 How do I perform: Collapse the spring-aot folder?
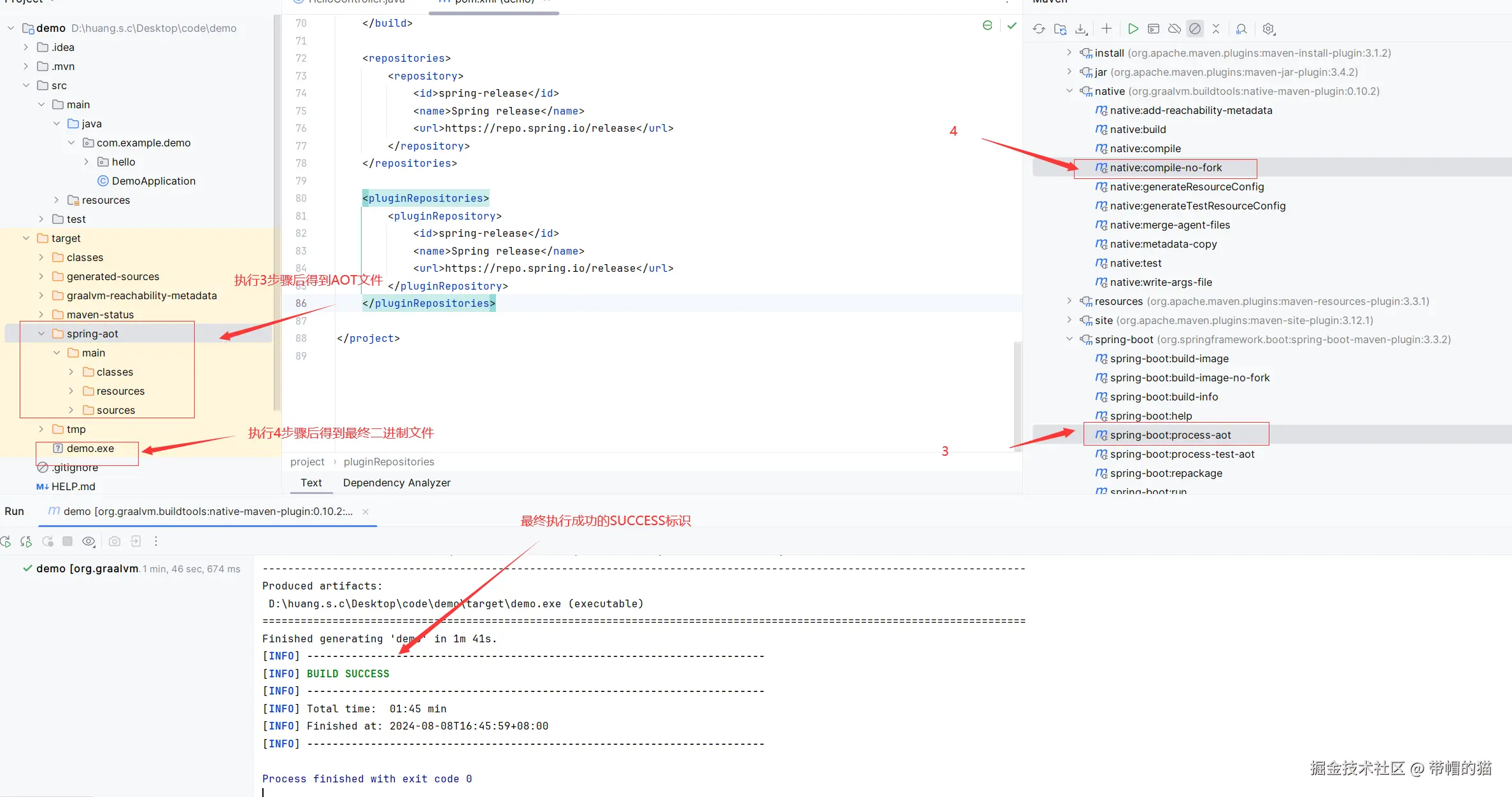(41, 334)
